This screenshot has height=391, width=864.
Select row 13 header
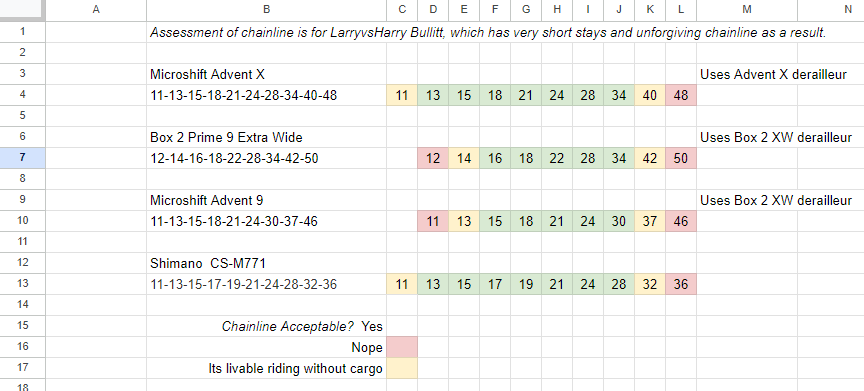[23, 284]
